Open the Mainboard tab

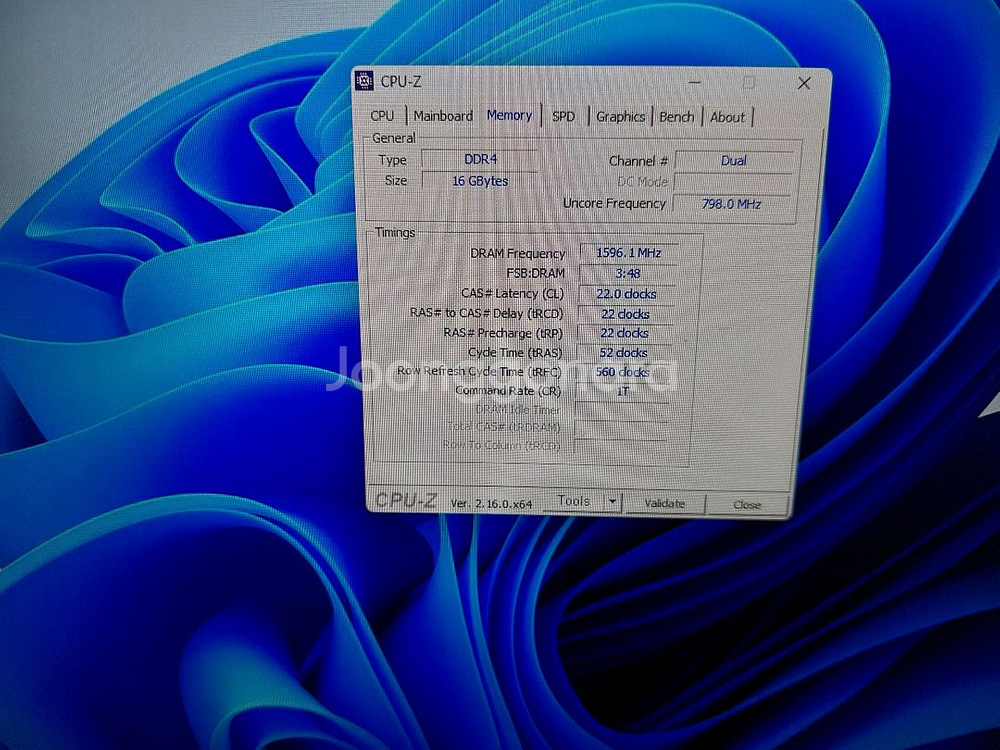(443, 116)
